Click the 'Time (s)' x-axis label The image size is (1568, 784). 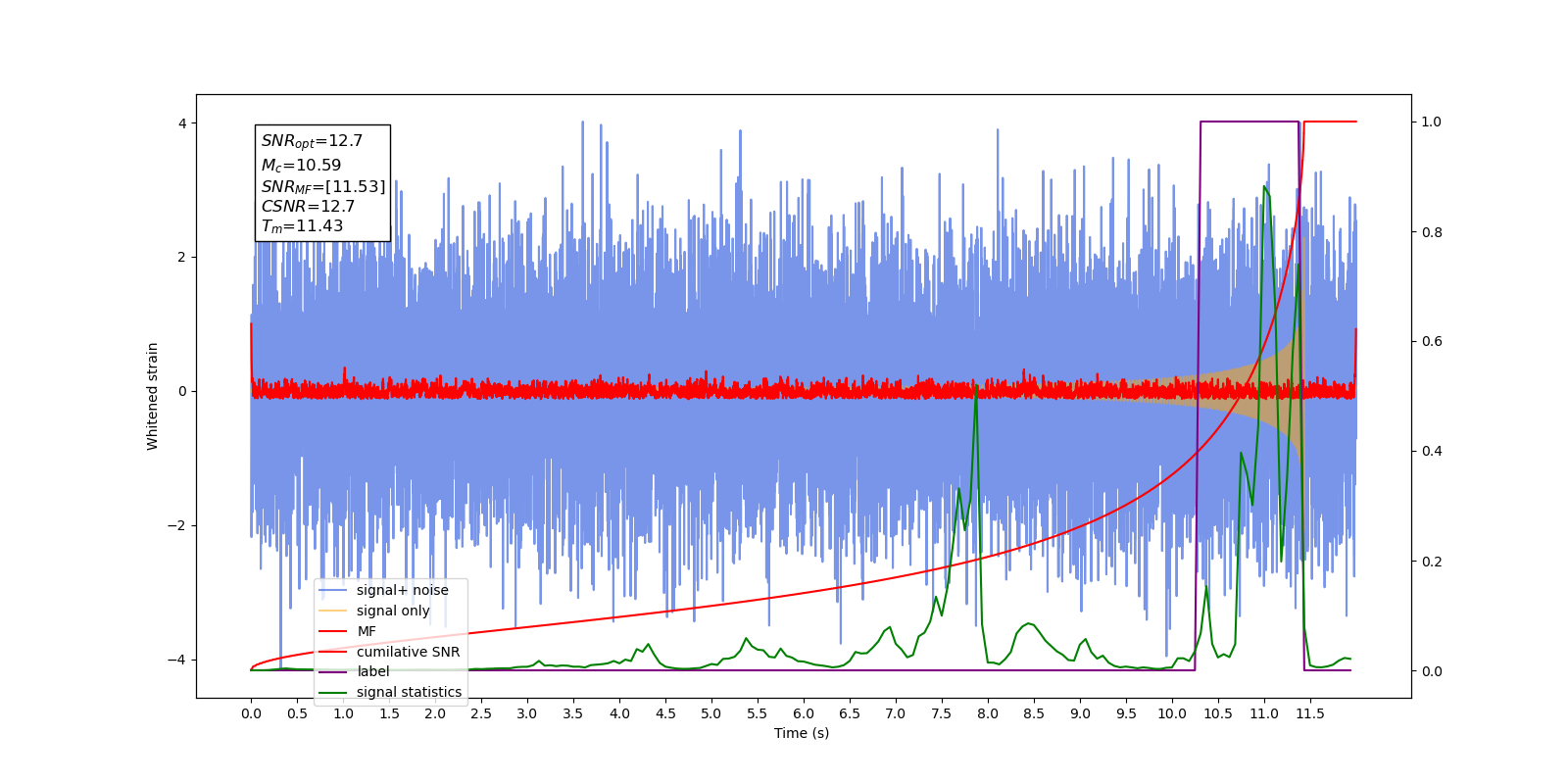[x=802, y=733]
